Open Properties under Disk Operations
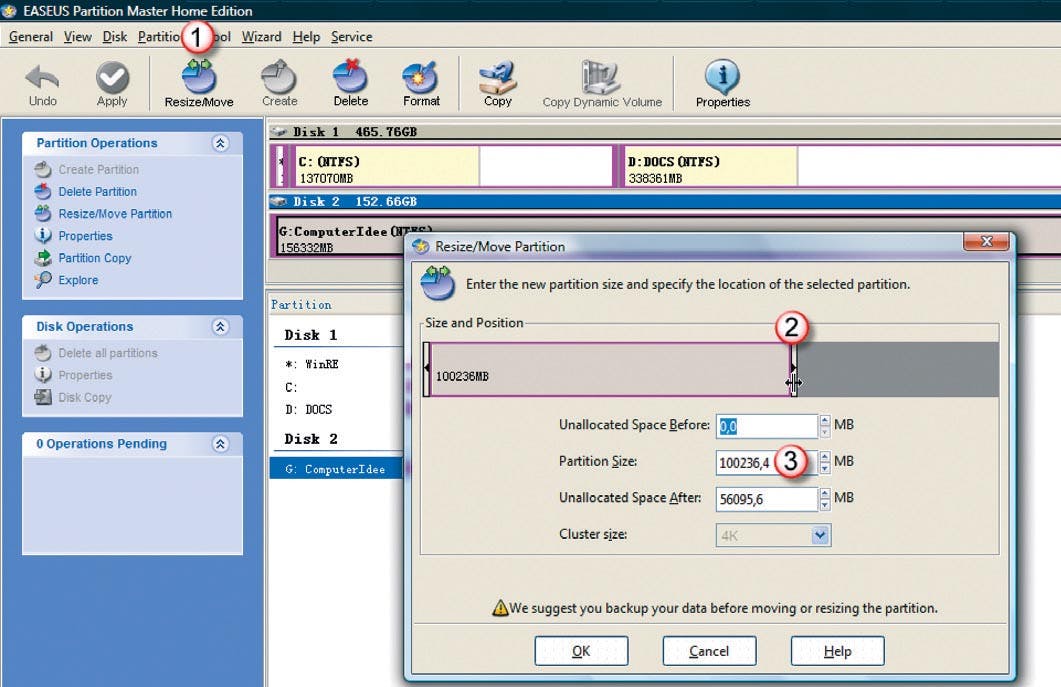The width and height of the screenshot is (1061, 687). point(85,375)
